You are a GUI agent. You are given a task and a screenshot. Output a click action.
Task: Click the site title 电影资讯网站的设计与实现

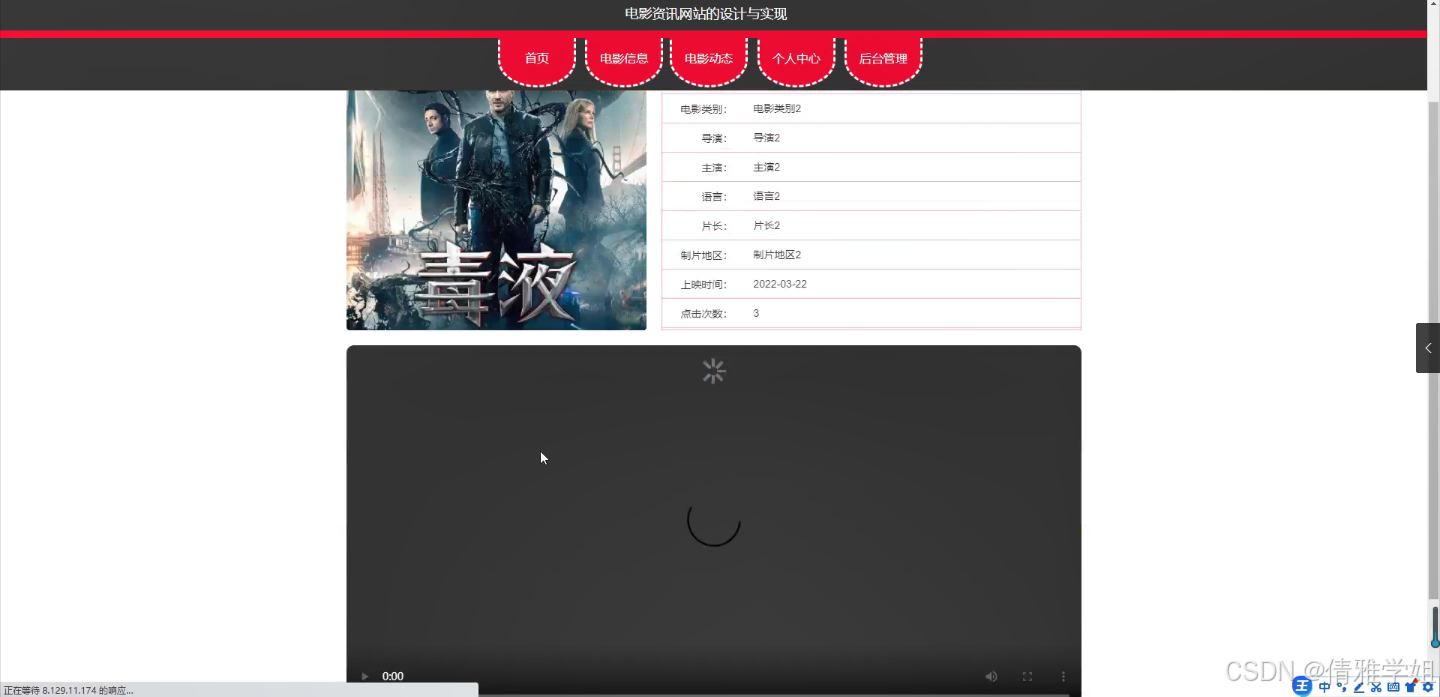[706, 14]
